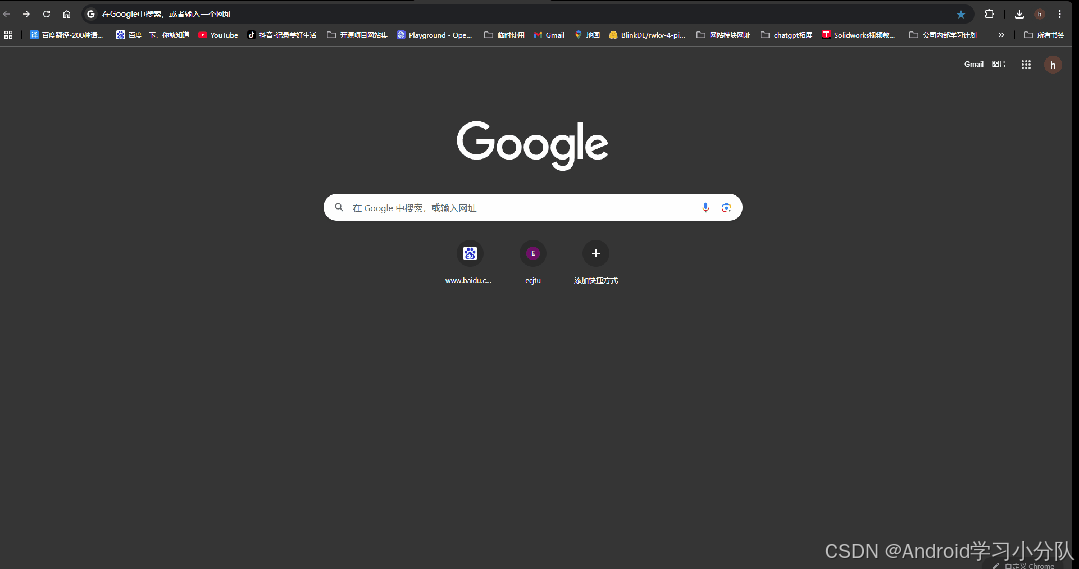1079x569 pixels.
Task: Open the chatgpt bookmark folder
Action: 787,34
